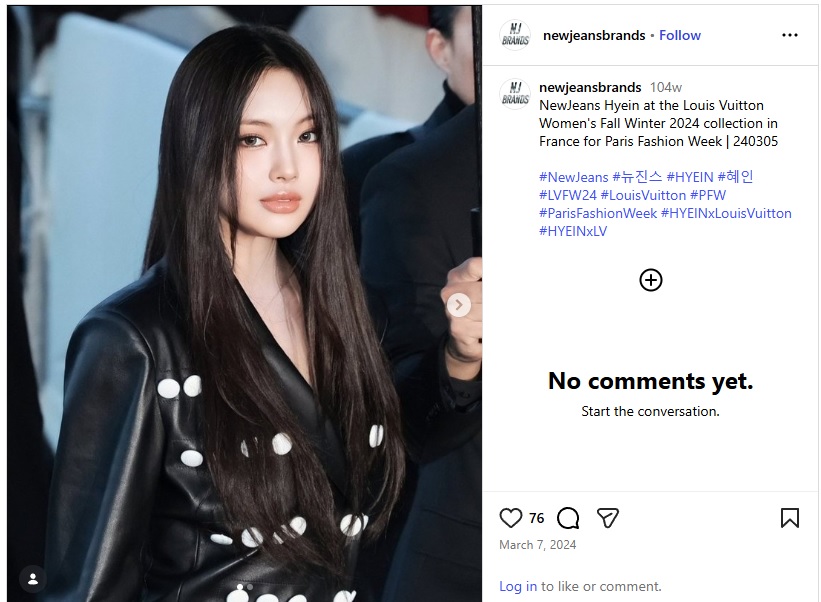Open the three-dot more options menu
821x602 pixels.
coord(790,35)
